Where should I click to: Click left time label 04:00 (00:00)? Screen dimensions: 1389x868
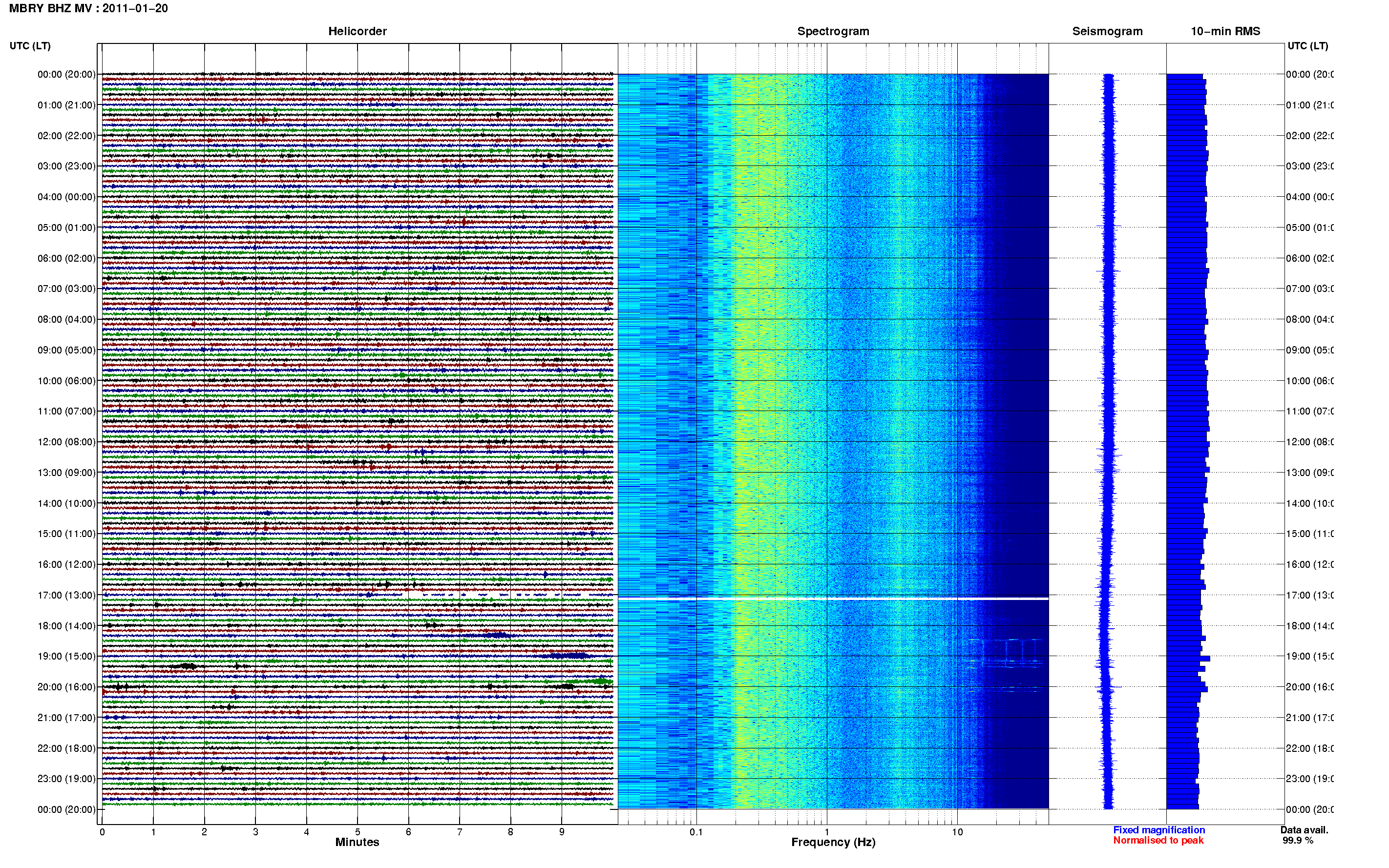66,197
